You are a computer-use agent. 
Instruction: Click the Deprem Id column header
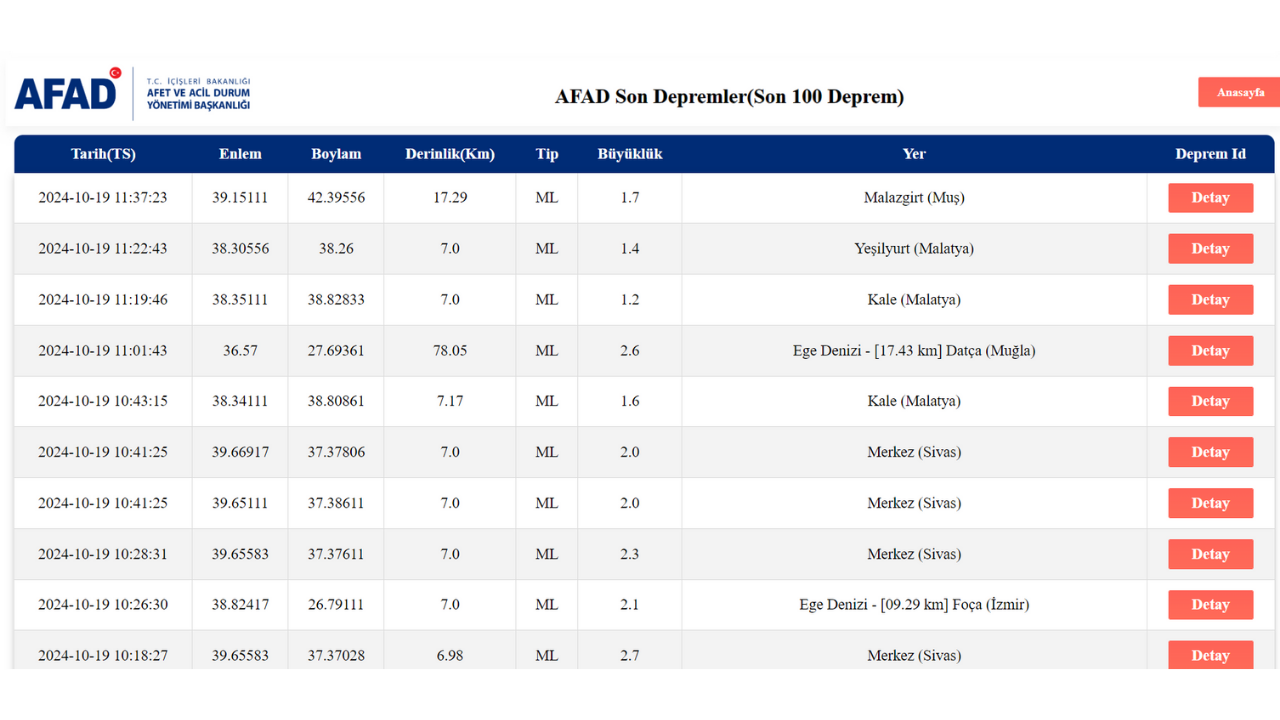click(x=1210, y=154)
